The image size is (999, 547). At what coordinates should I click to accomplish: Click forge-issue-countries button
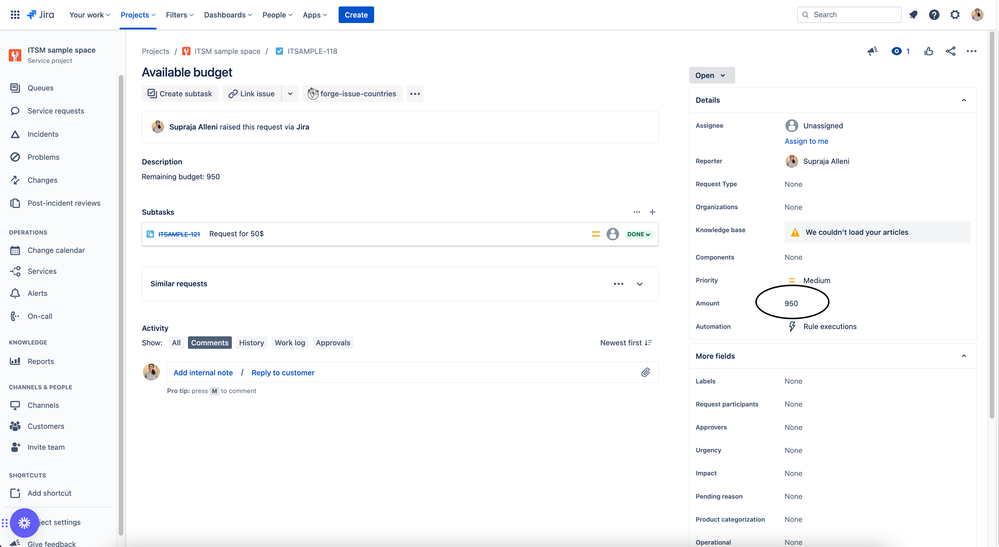coord(352,94)
